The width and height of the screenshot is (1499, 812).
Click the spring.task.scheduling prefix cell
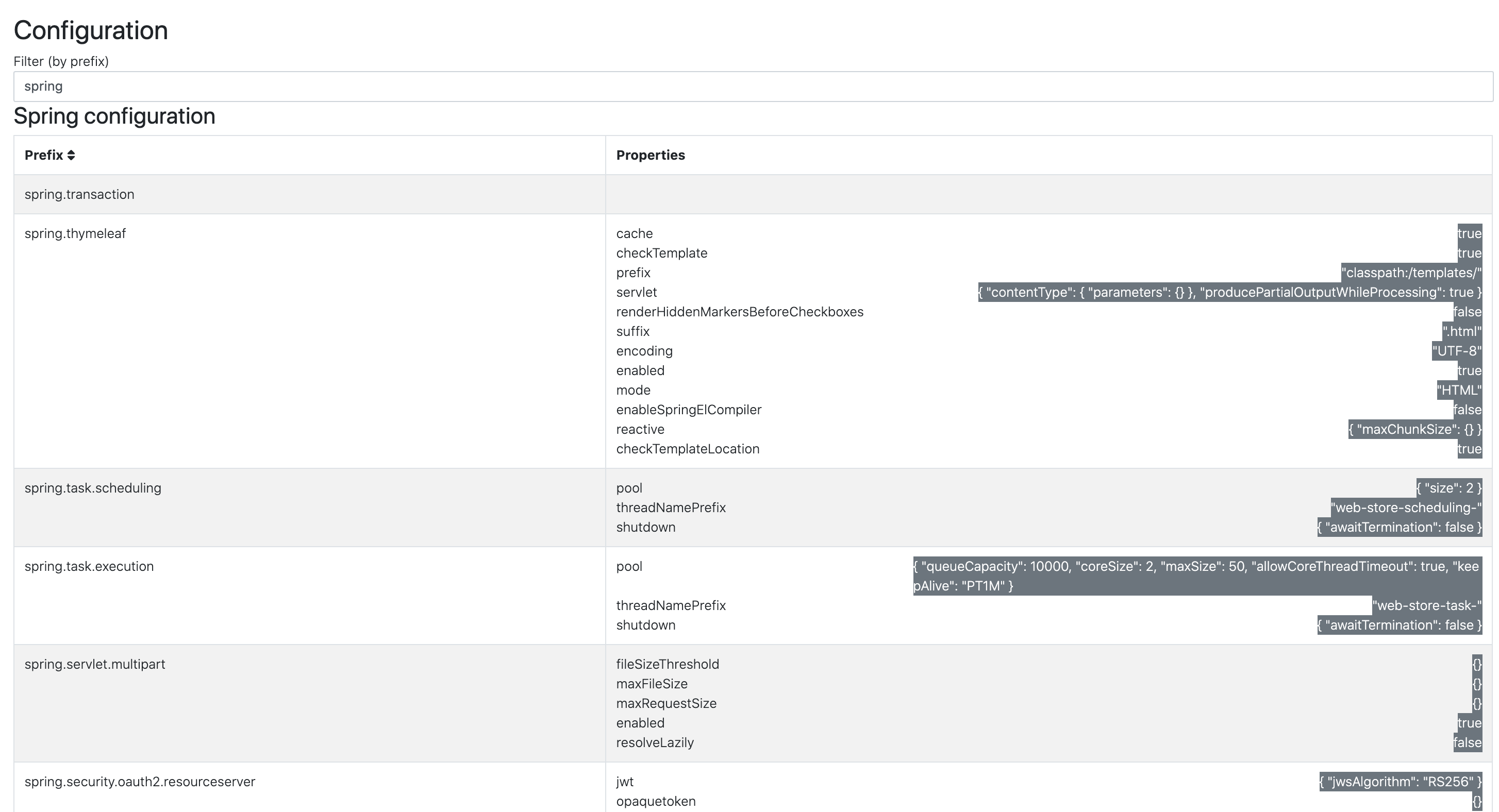click(92, 488)
